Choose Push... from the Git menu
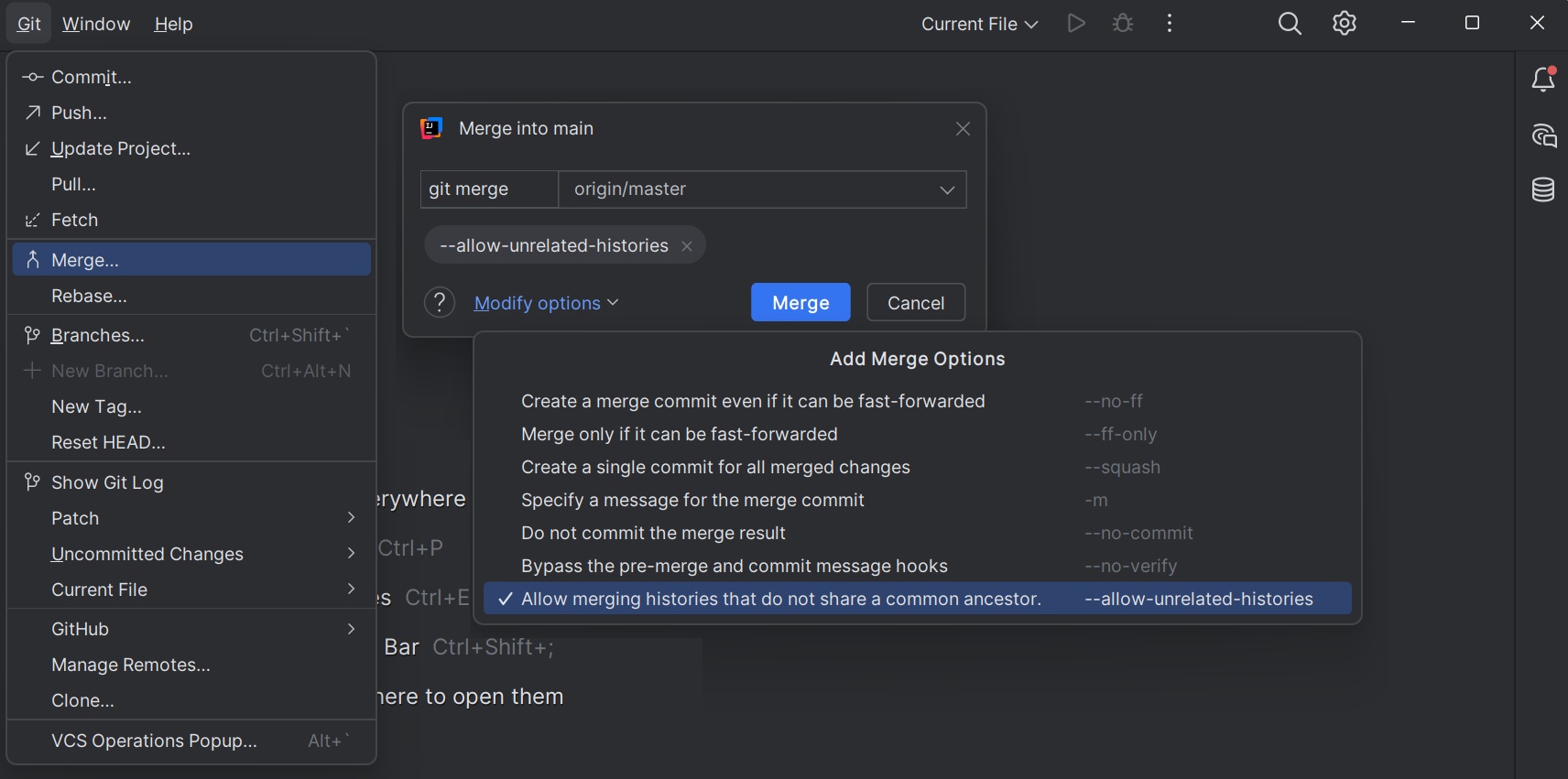1568x779 pixels. (191, 113)
